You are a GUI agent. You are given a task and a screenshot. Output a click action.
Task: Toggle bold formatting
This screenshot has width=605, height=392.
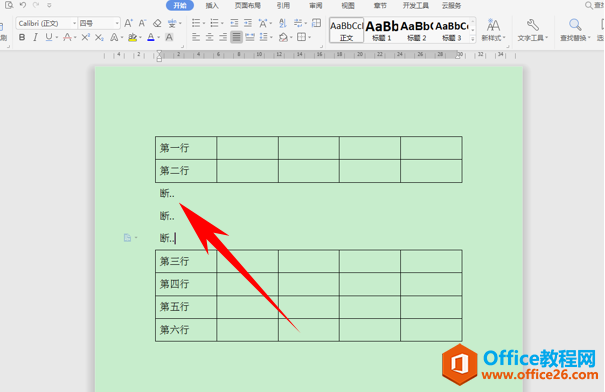coord(22,37)
